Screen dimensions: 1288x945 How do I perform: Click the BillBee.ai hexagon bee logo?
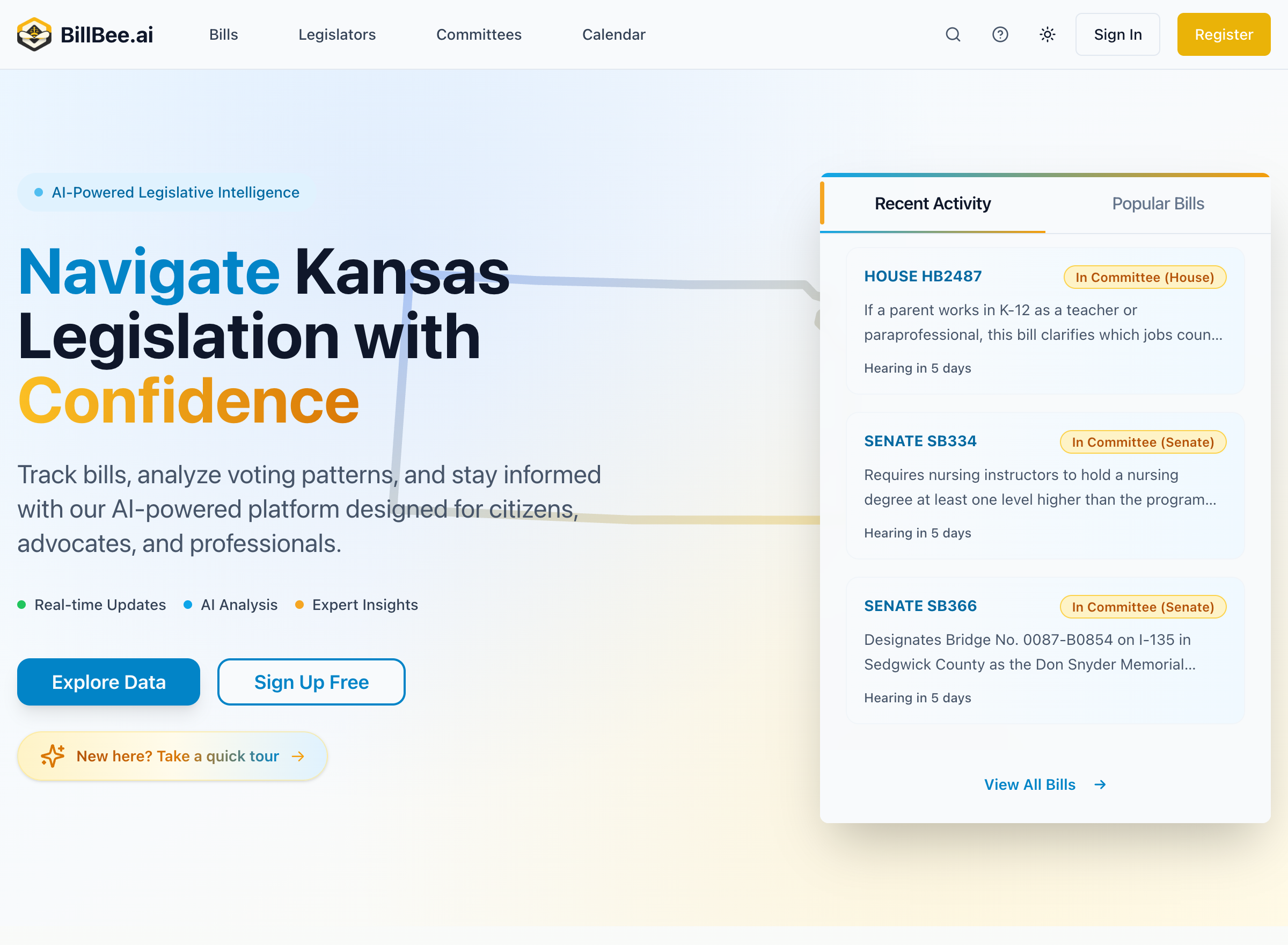coord(34,34)
